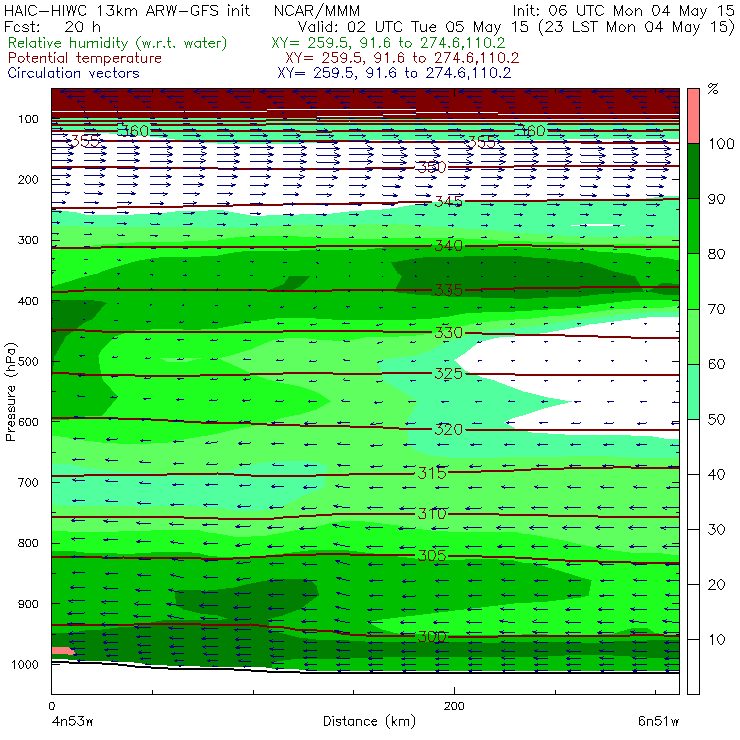Click the '345' contour label

pyautogui.click(x=448, y=202)
